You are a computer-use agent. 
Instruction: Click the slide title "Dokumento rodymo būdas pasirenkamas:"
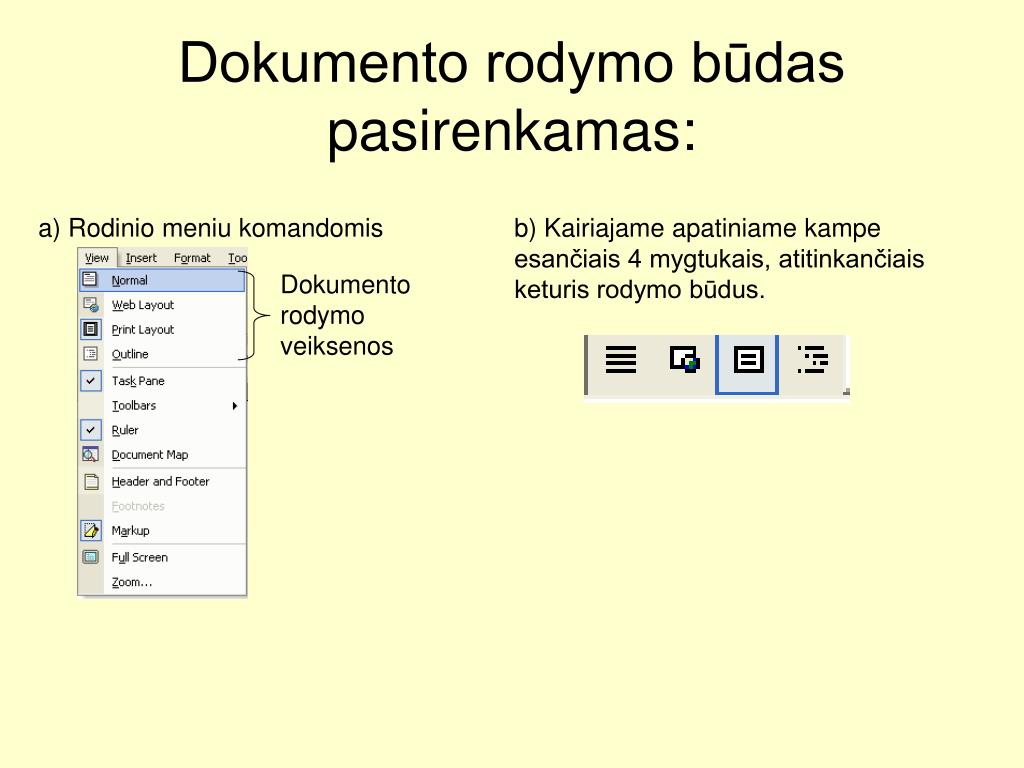[512, 97]
